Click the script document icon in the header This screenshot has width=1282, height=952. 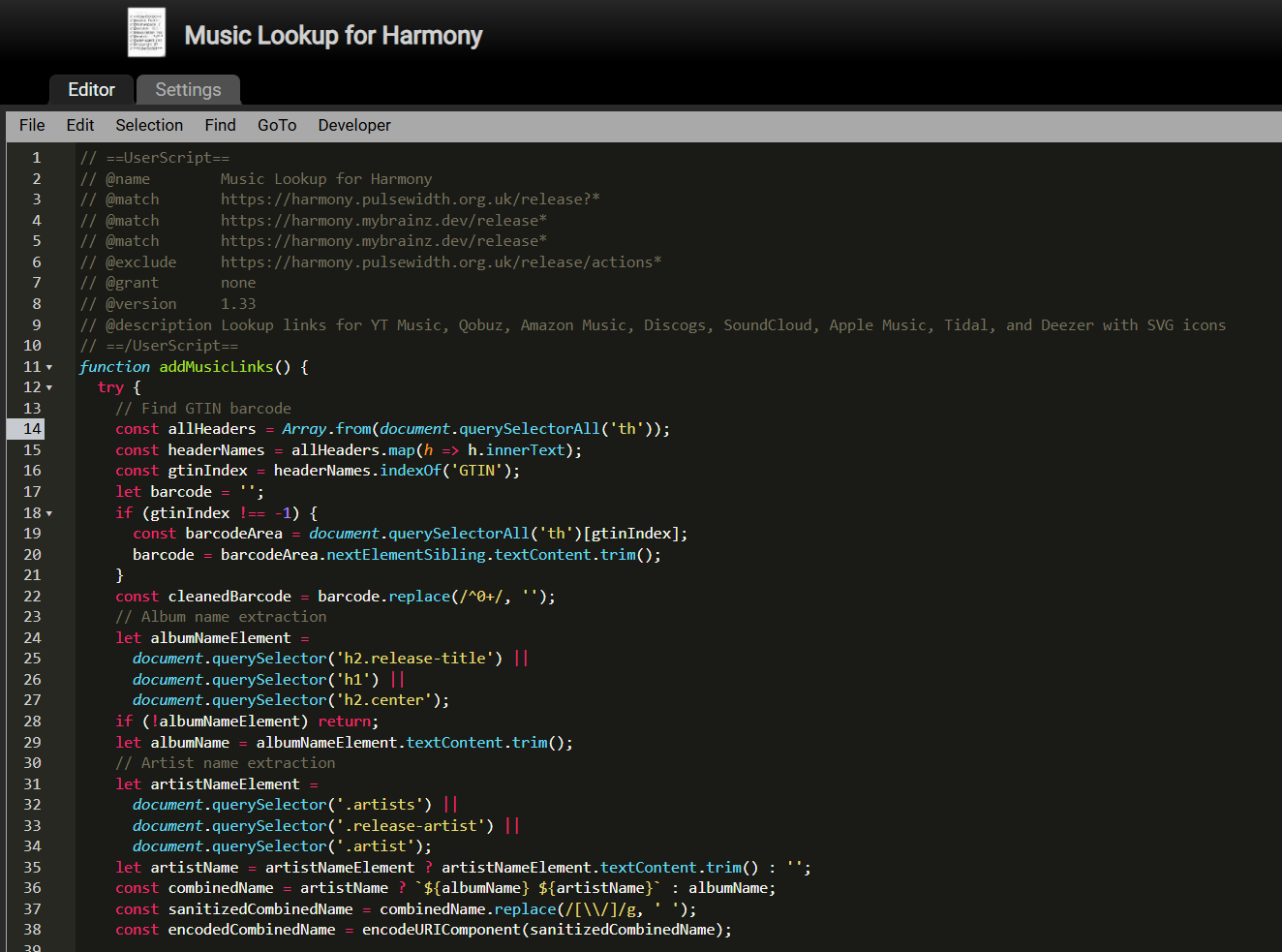146,32
